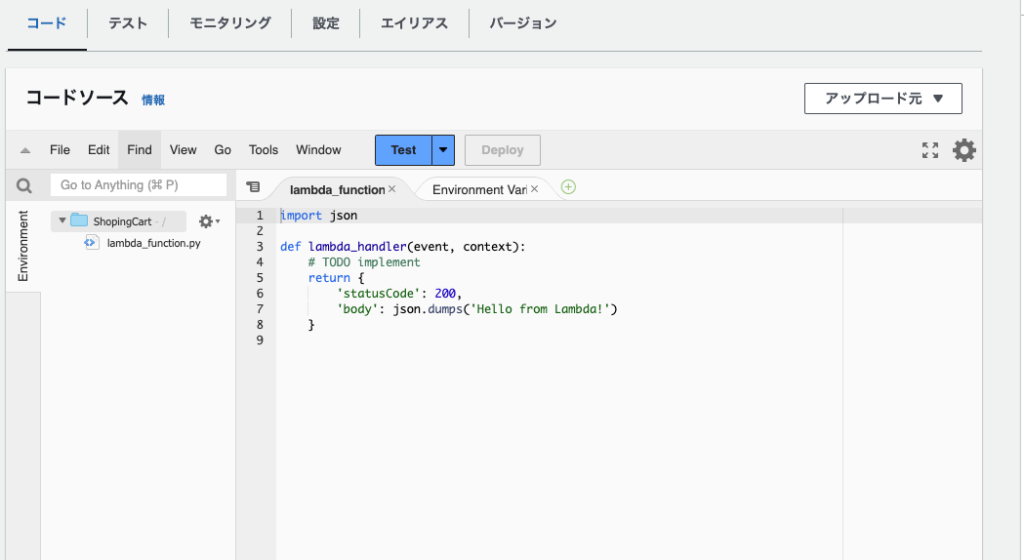This screenshot has width=1024, height=560.
Task: Open the View menu
Action: point(183,150)
